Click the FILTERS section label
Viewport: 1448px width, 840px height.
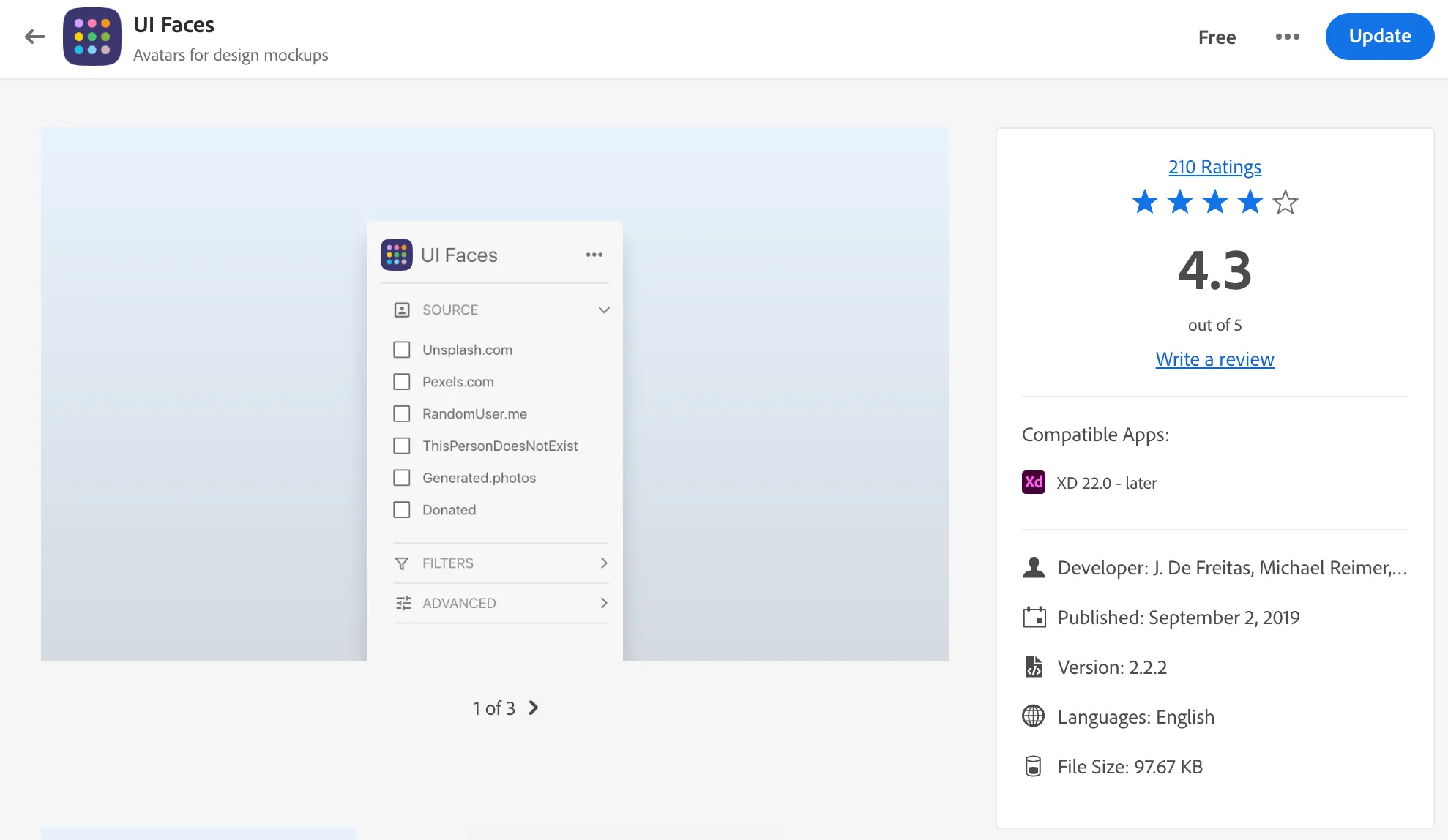(448, 563)
